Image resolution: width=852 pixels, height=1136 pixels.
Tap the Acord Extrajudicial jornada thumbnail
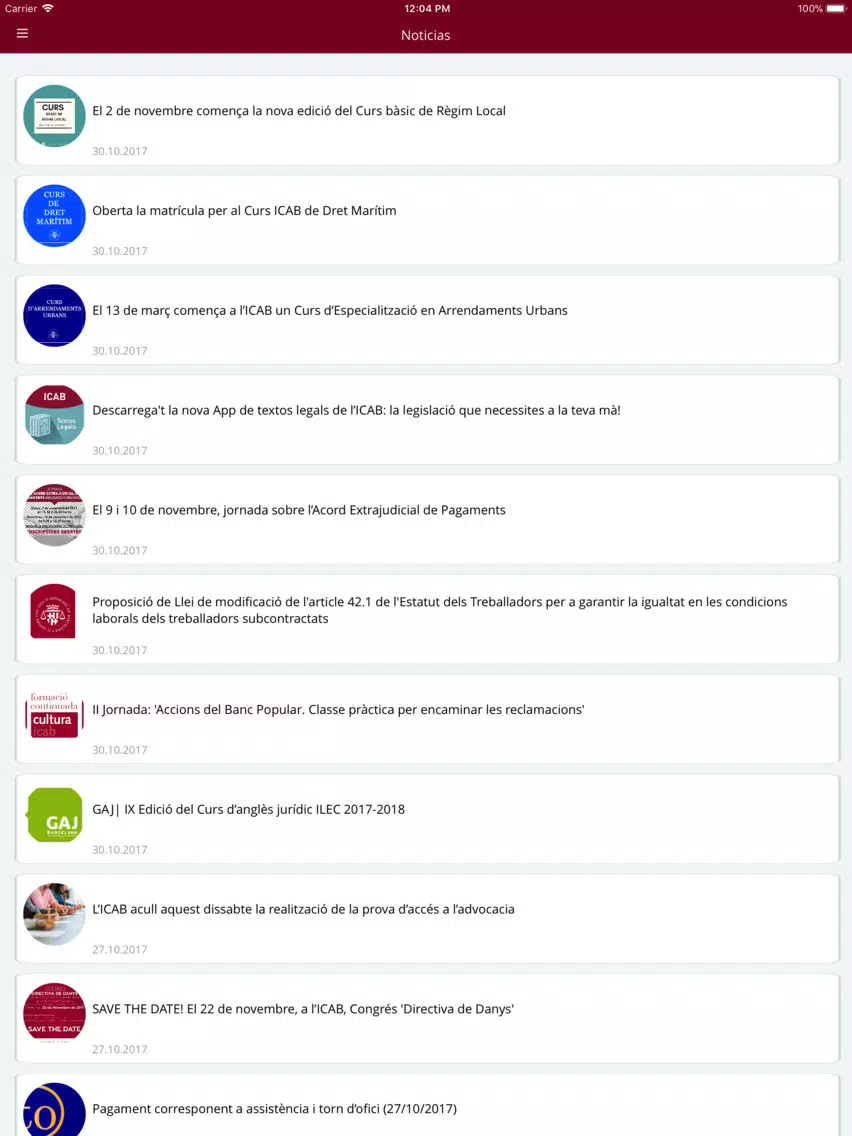tap(54, 515)
